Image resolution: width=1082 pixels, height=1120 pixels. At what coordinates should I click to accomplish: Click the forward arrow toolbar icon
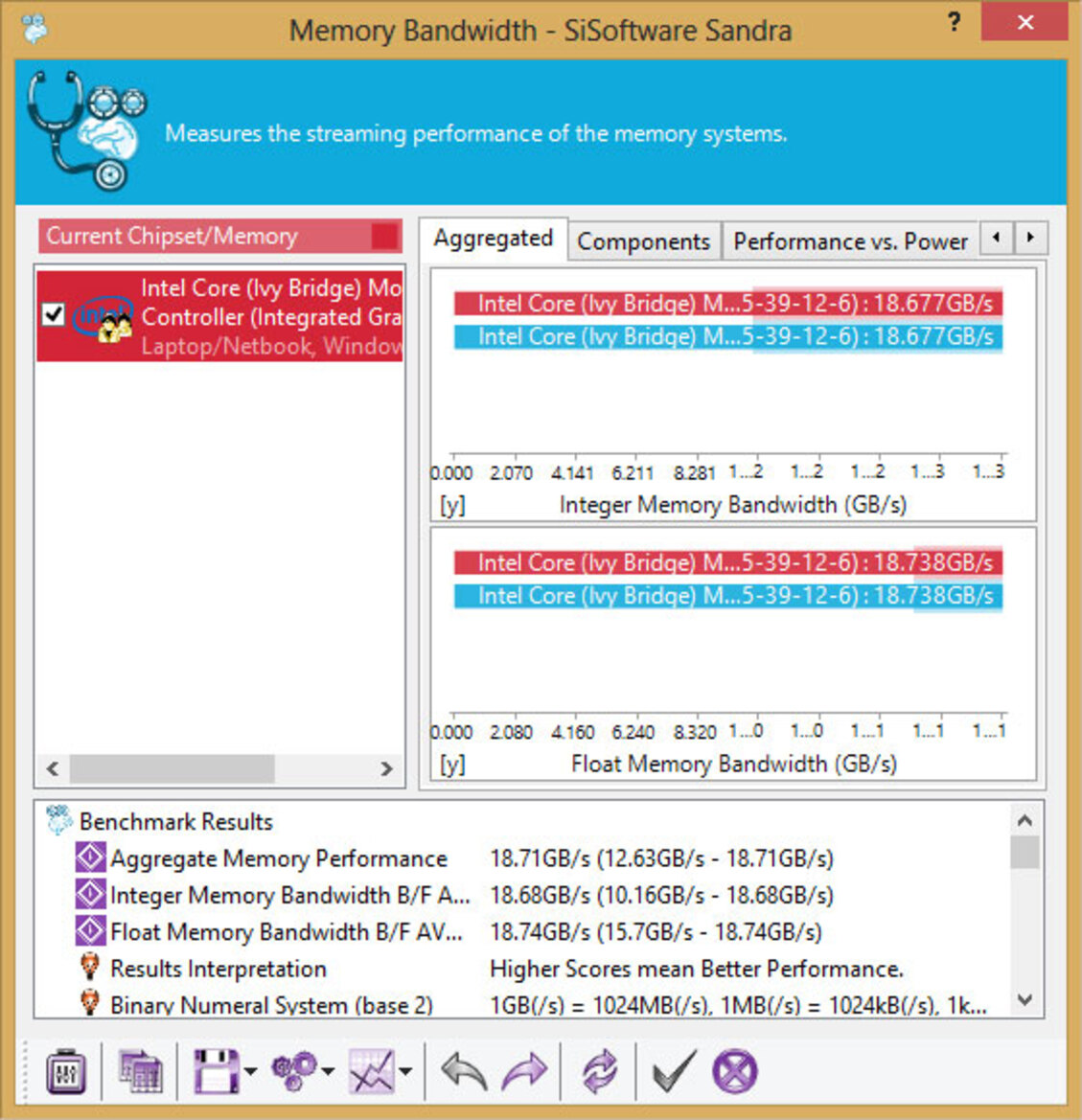(524, 1071)
